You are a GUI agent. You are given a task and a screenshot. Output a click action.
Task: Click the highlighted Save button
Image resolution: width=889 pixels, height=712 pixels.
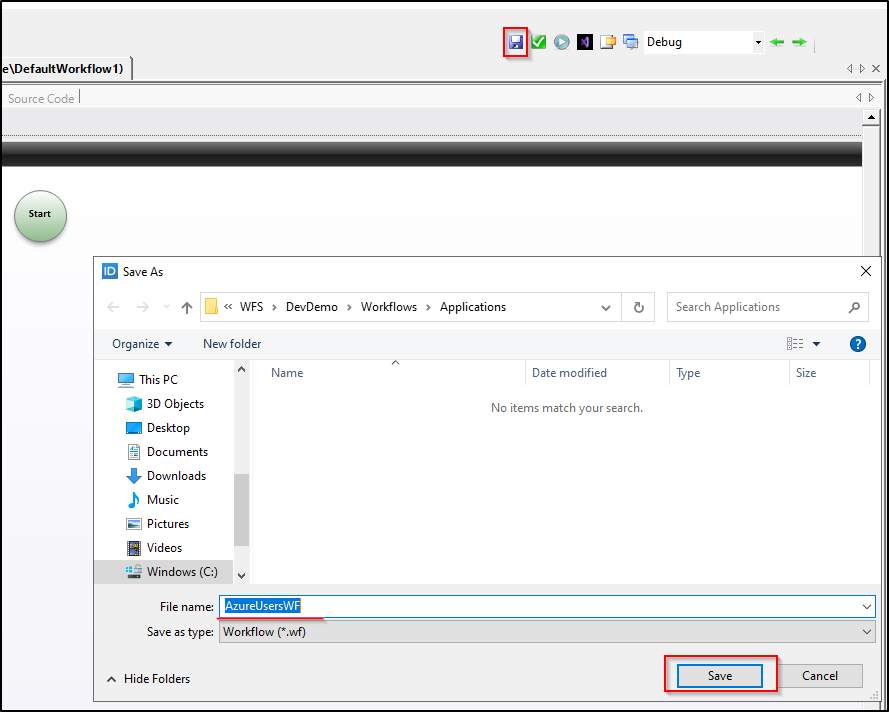(x=720, y=675)
